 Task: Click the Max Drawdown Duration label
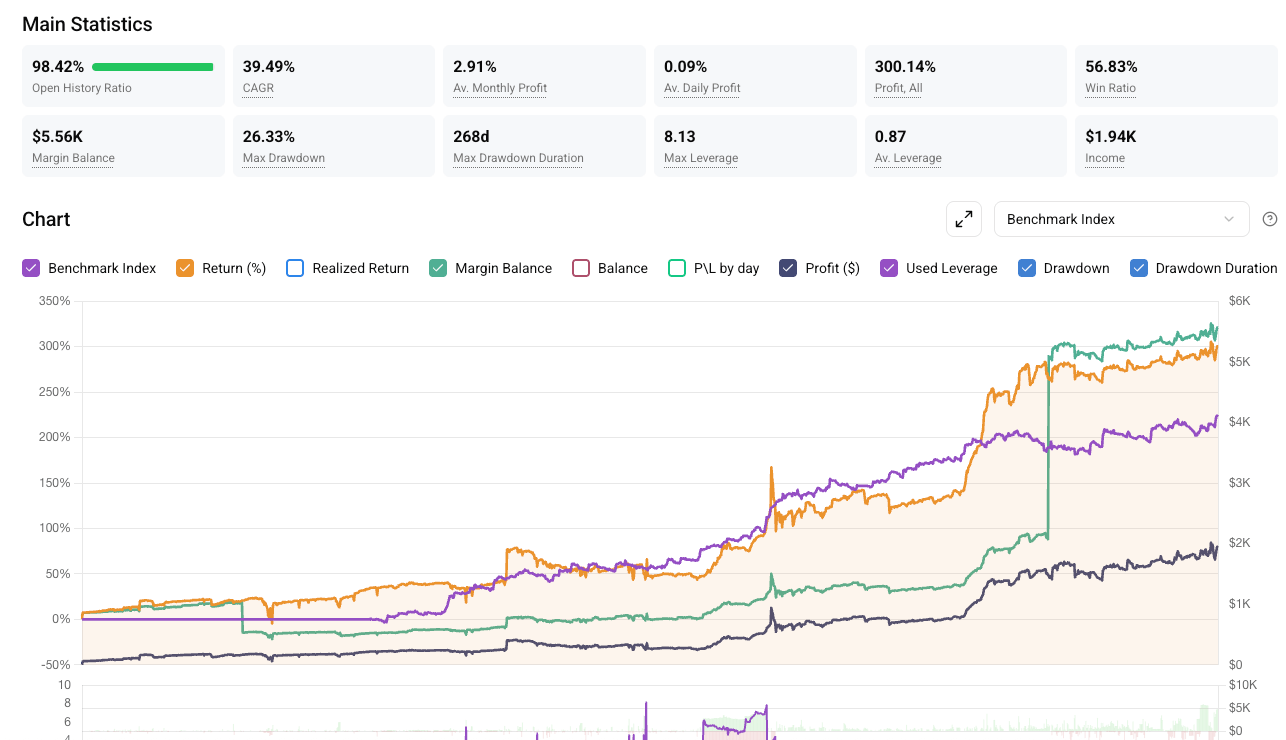(x=518, y=158)
